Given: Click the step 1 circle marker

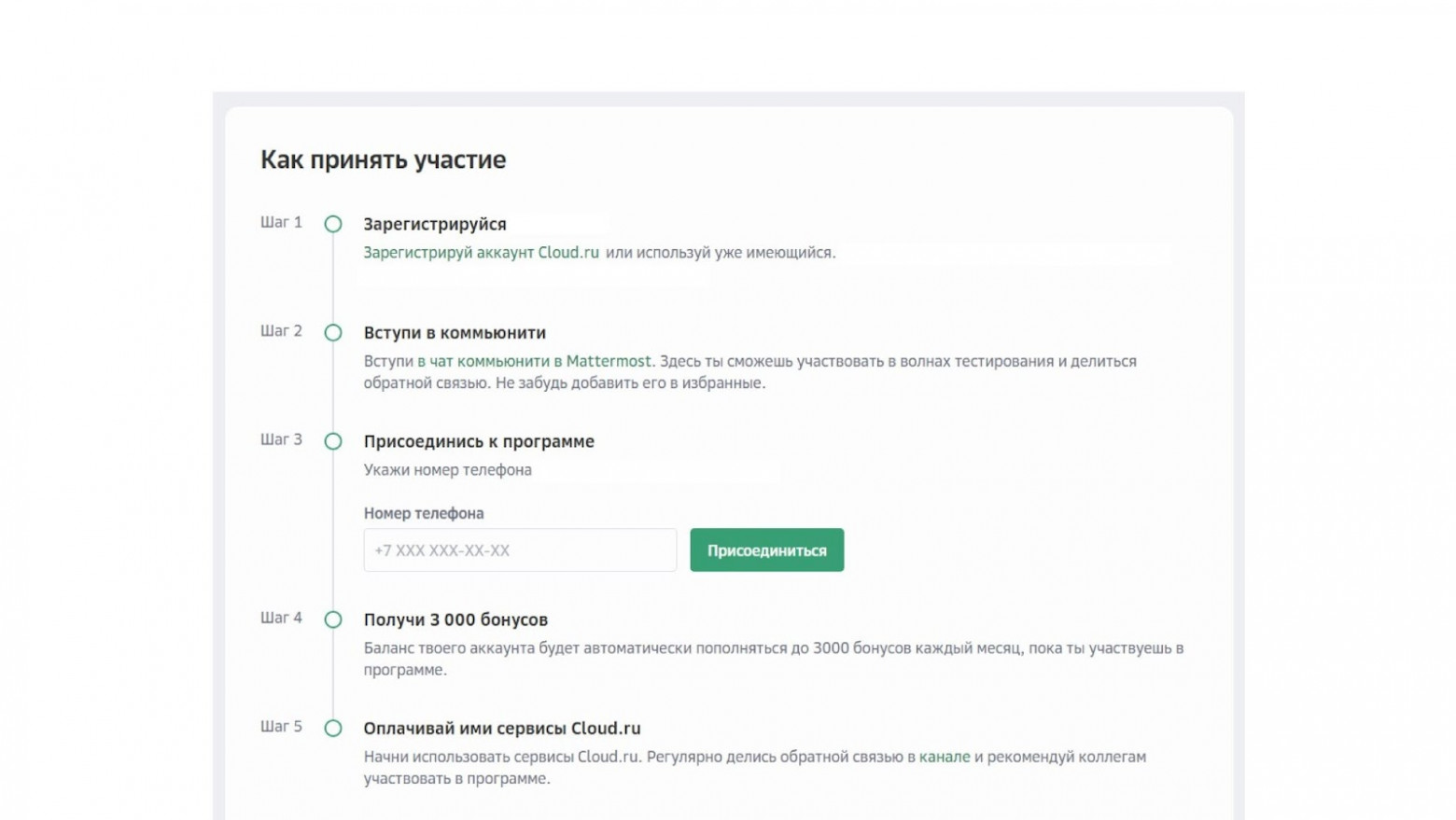Looking at the screenshot, I should coord(333,224).
